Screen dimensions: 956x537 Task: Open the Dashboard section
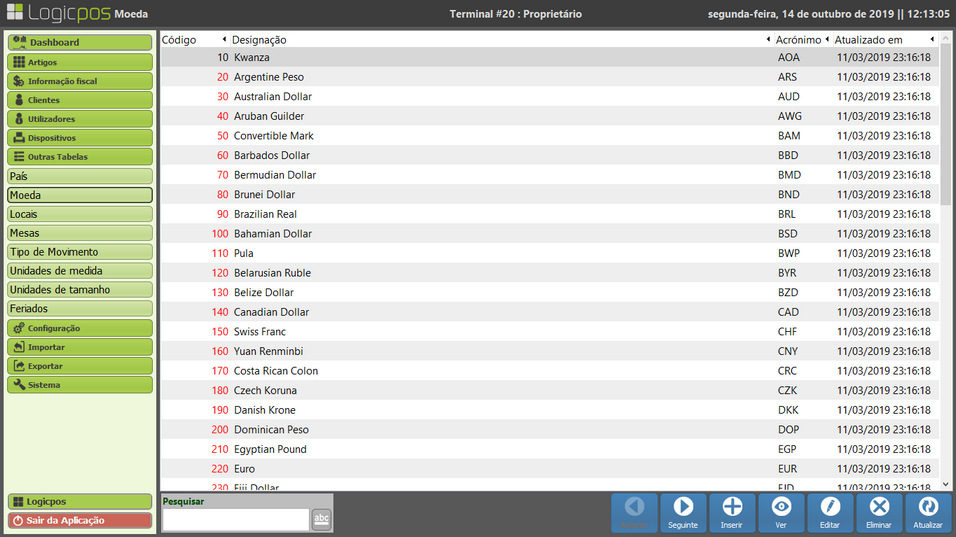coord(80,43)
